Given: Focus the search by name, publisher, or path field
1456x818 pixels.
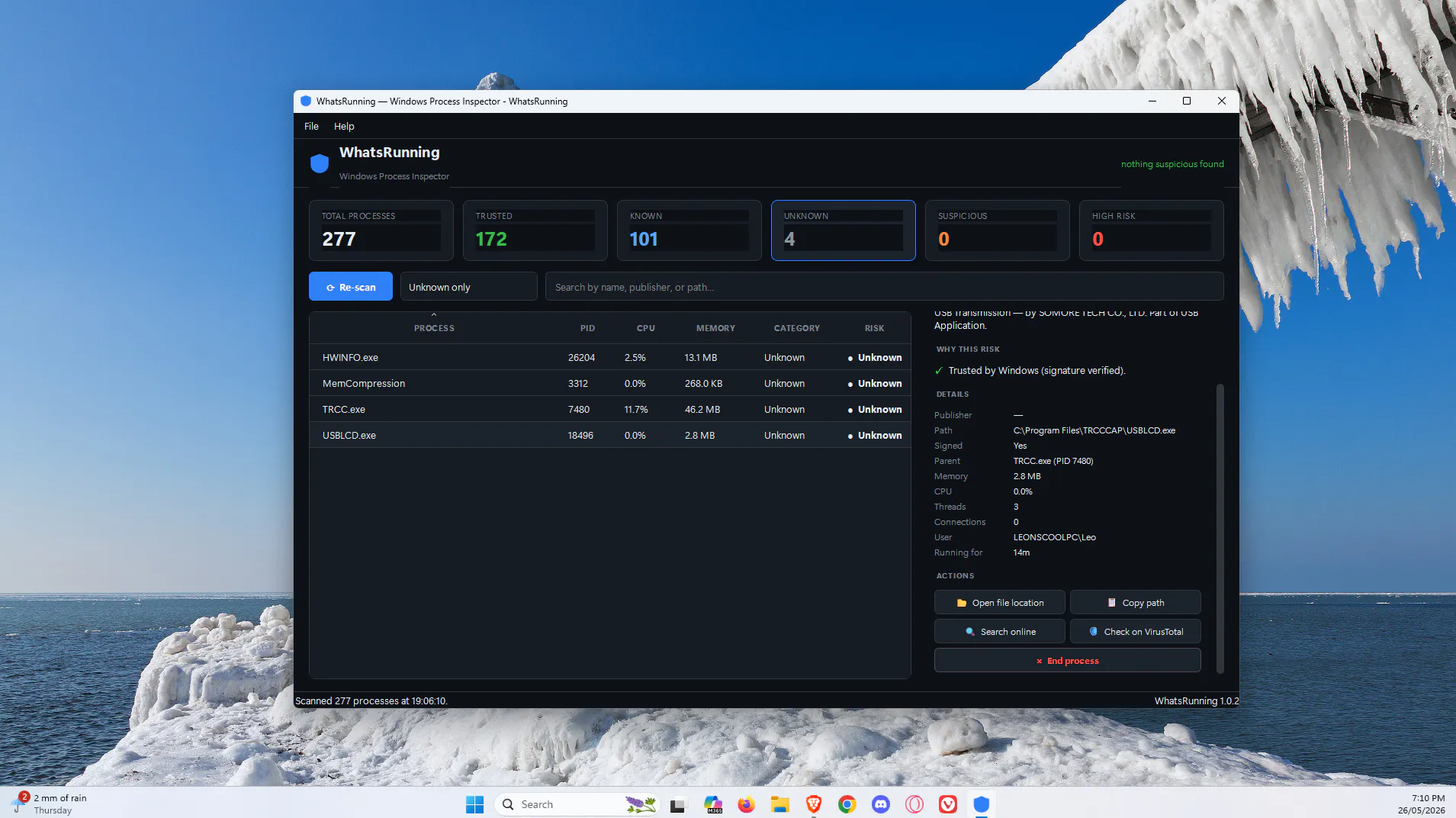Looking at the screenshot, I should 885,287.
